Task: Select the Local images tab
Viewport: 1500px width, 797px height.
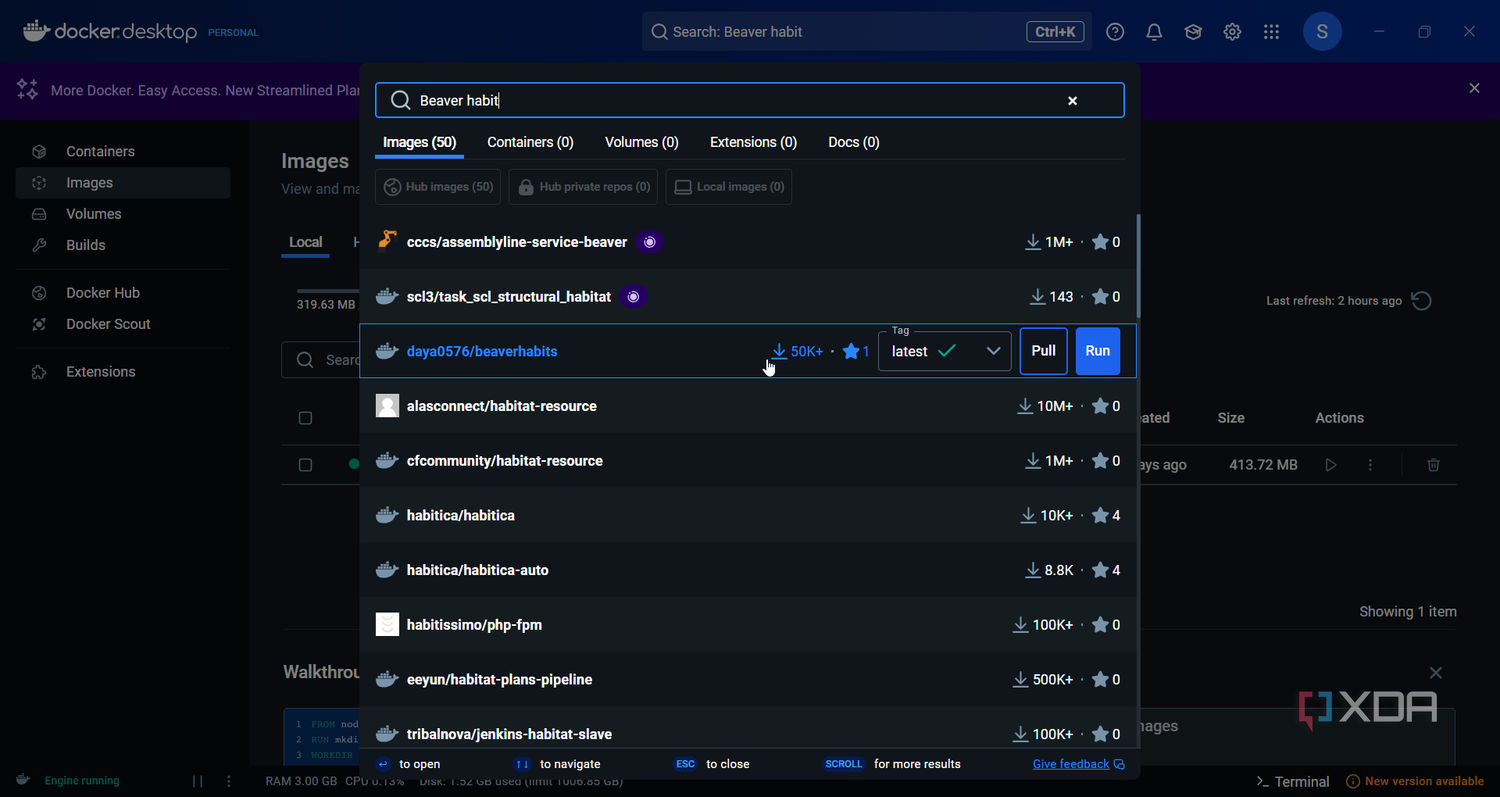Action: click(x=305, y=242)
